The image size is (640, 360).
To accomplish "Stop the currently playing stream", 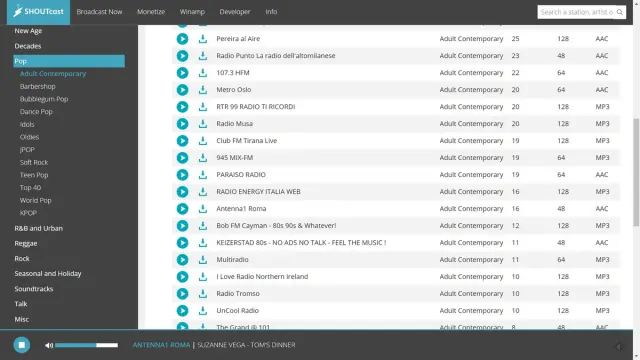I will coord(22,345).
